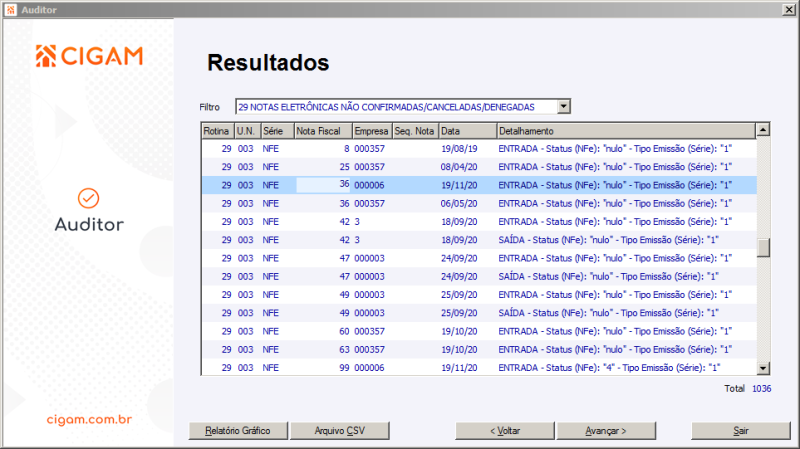Click the Total value 1036

(761, 389)
